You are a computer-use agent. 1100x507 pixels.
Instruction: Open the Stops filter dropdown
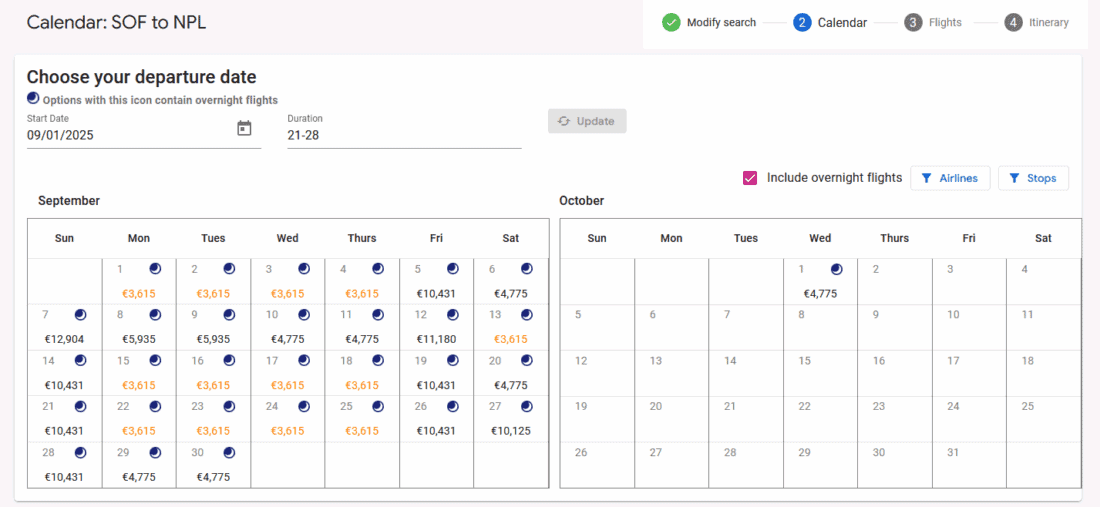pyautogui.click(x=1033, y=178)
